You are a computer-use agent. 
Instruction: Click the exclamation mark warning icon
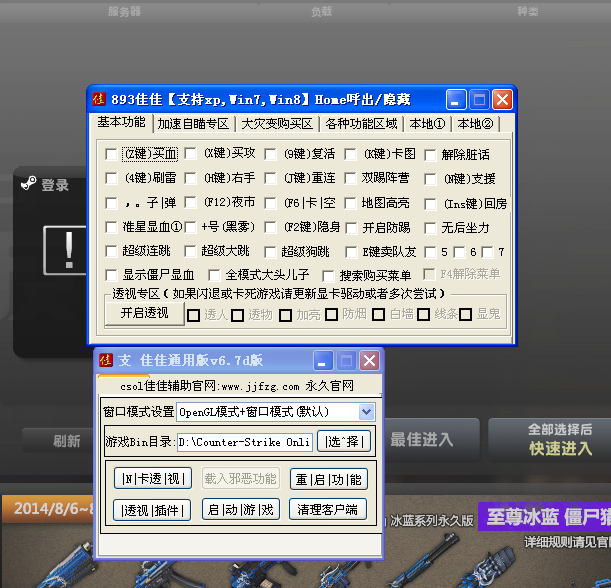tap(68, 247)
